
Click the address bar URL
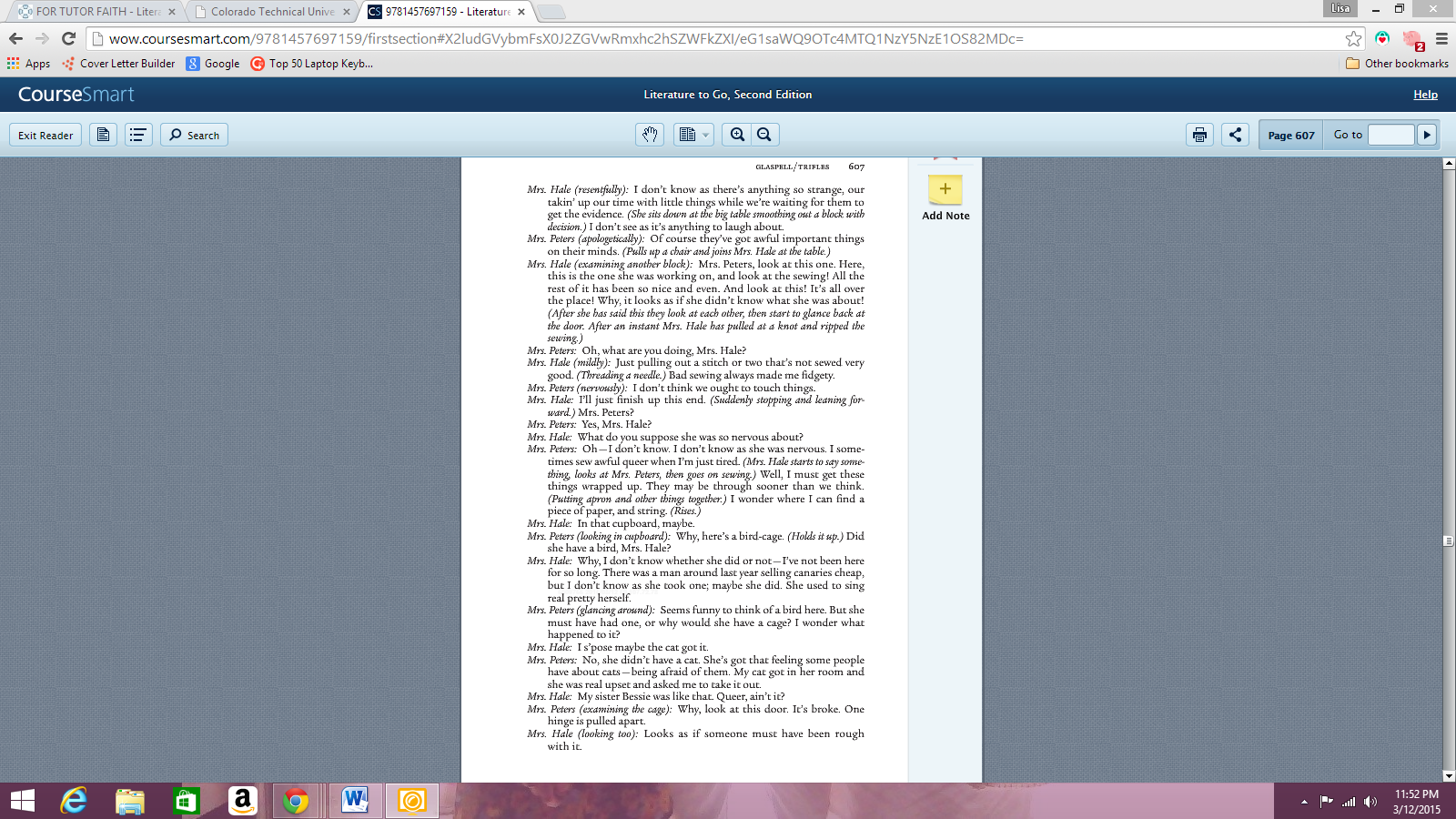click(566, 38)
